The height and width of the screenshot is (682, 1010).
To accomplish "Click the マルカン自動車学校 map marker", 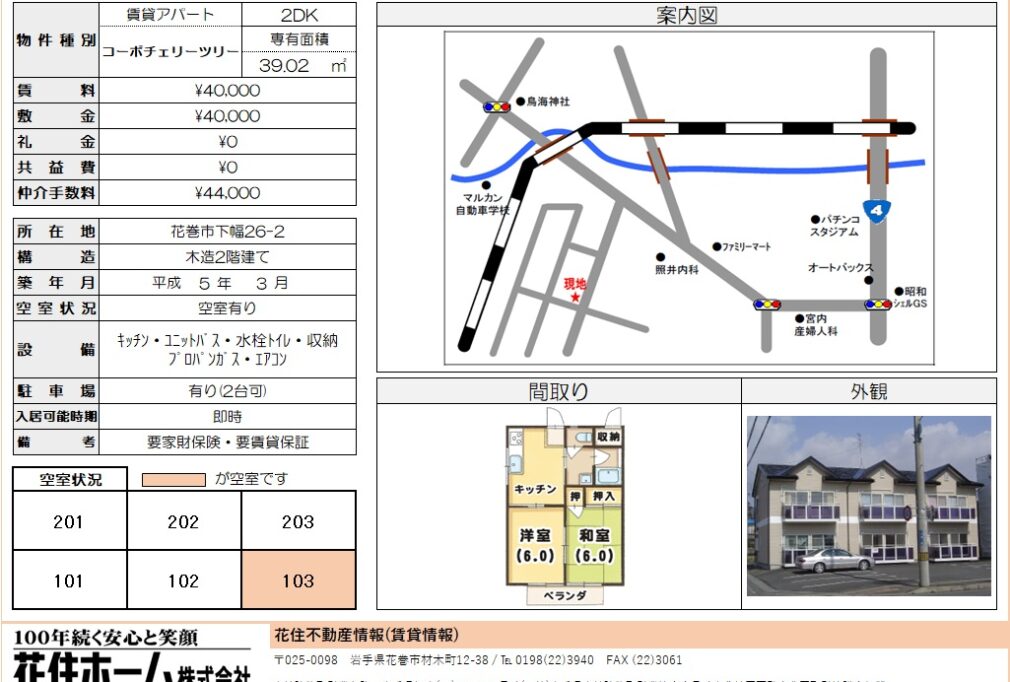I will 486,185.
